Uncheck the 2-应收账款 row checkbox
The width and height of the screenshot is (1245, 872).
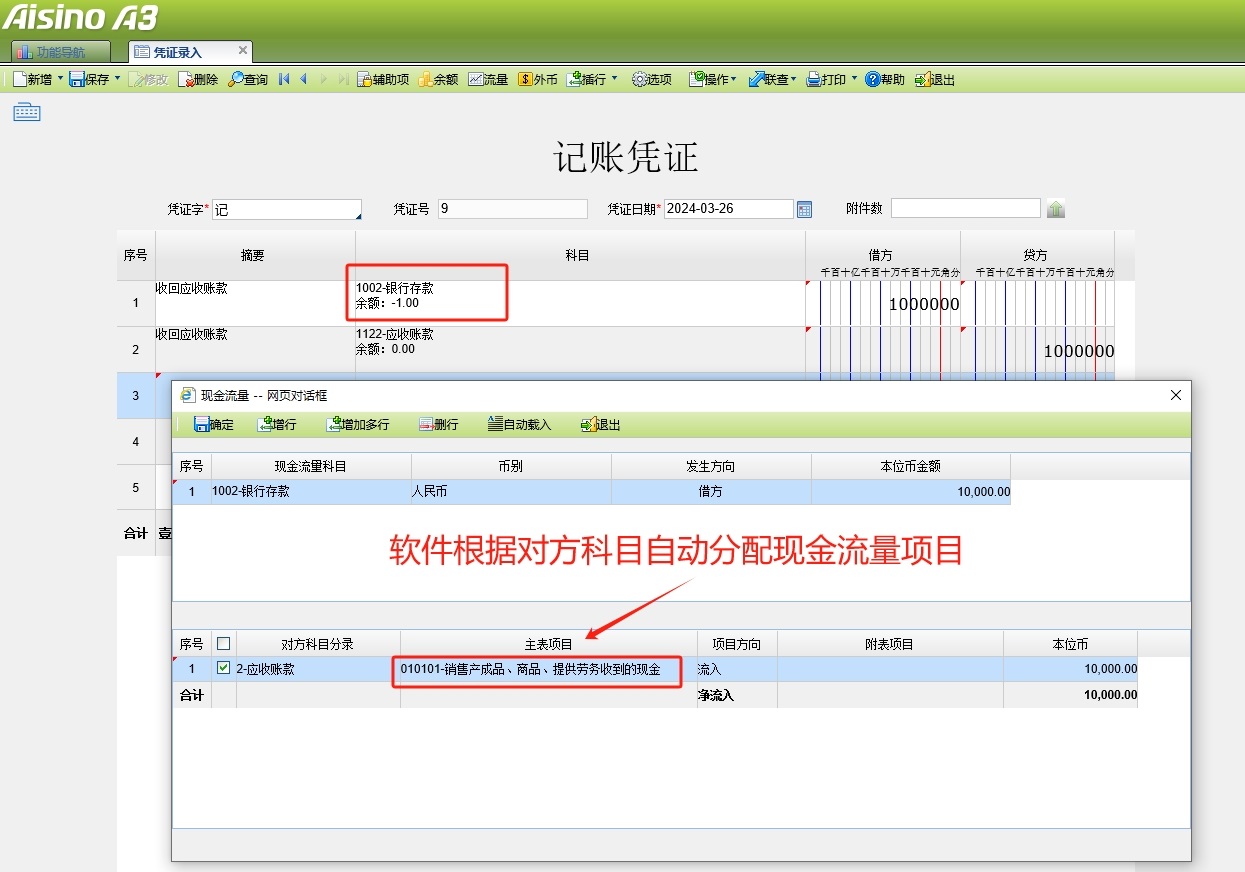point(224,668)
